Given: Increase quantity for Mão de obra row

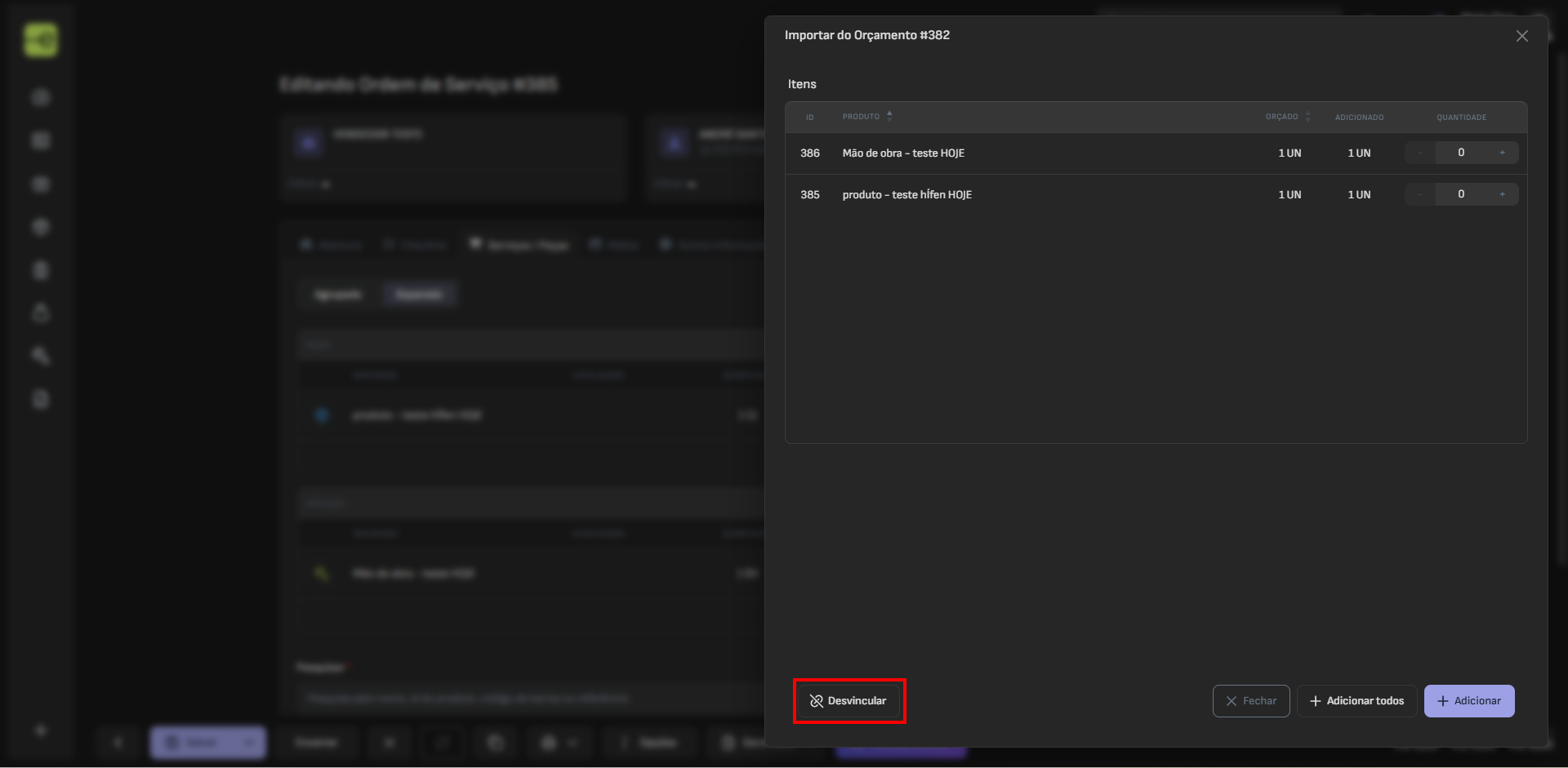Looking at the screenshot, I should 1502,153.
